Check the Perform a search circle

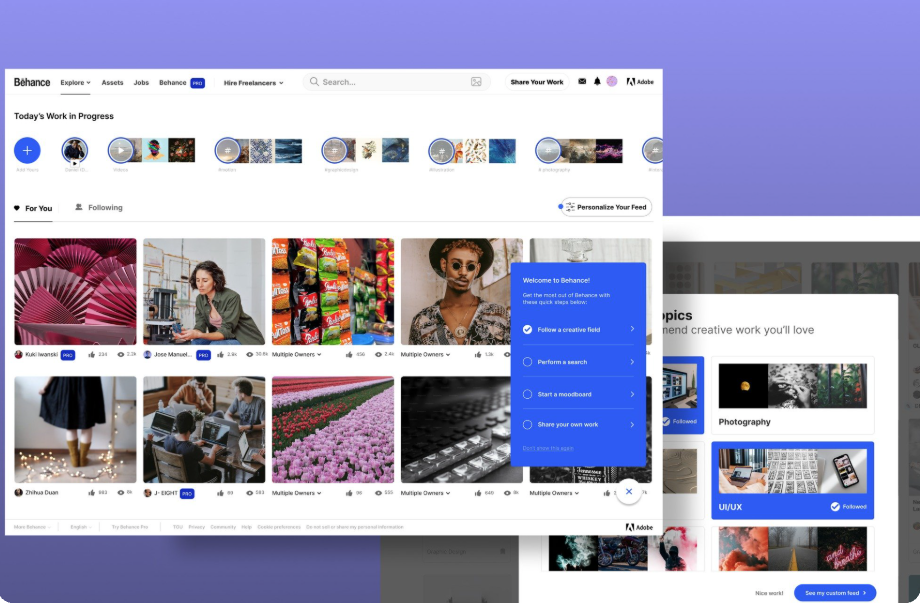click(527, 362)
